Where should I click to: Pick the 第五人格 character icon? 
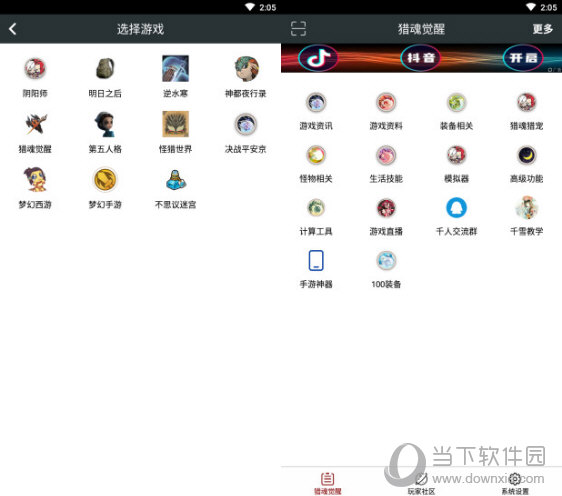click(x=105, y=124)
